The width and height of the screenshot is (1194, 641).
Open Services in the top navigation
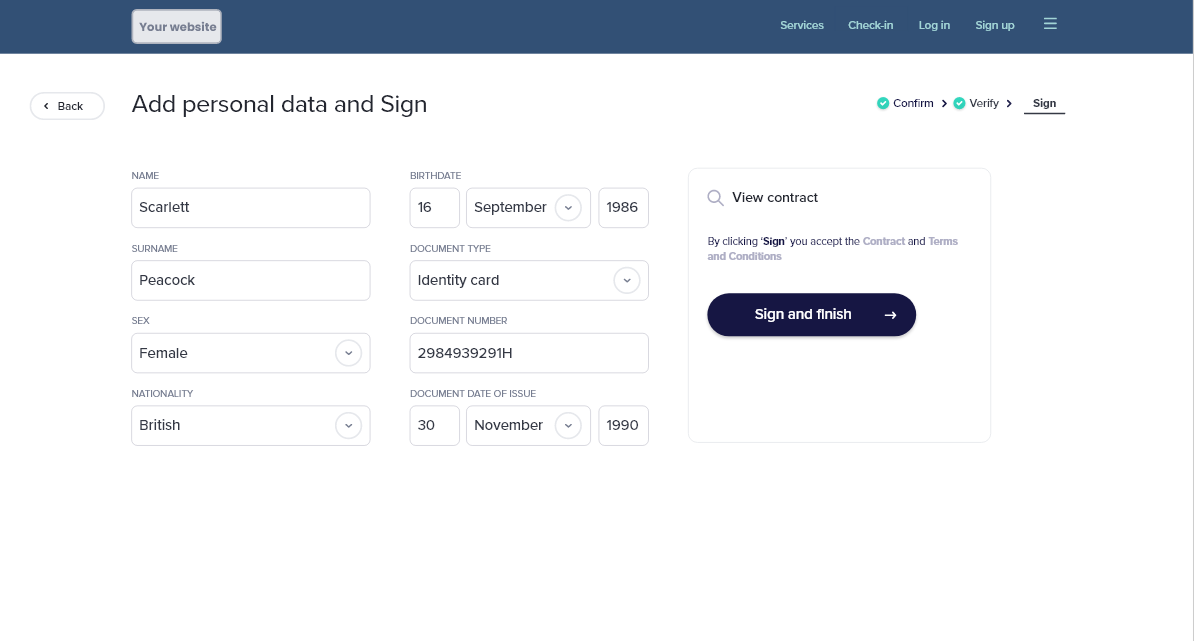[802, 25]
